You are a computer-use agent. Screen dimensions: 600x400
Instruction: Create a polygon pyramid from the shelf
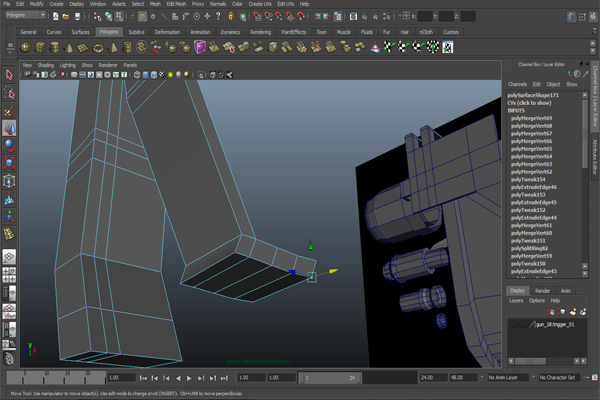click(113, 47)
